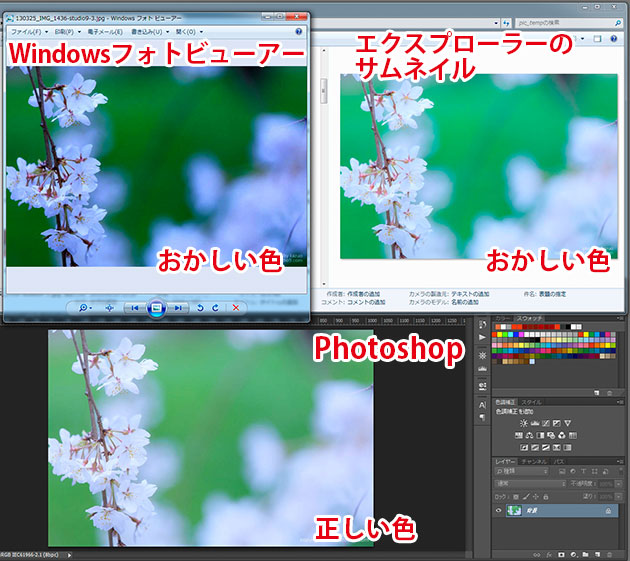The width and height of the screenshot is (630, 561).
Task: Toggle lock position icon in Layers panel
Action: point(536,497)
